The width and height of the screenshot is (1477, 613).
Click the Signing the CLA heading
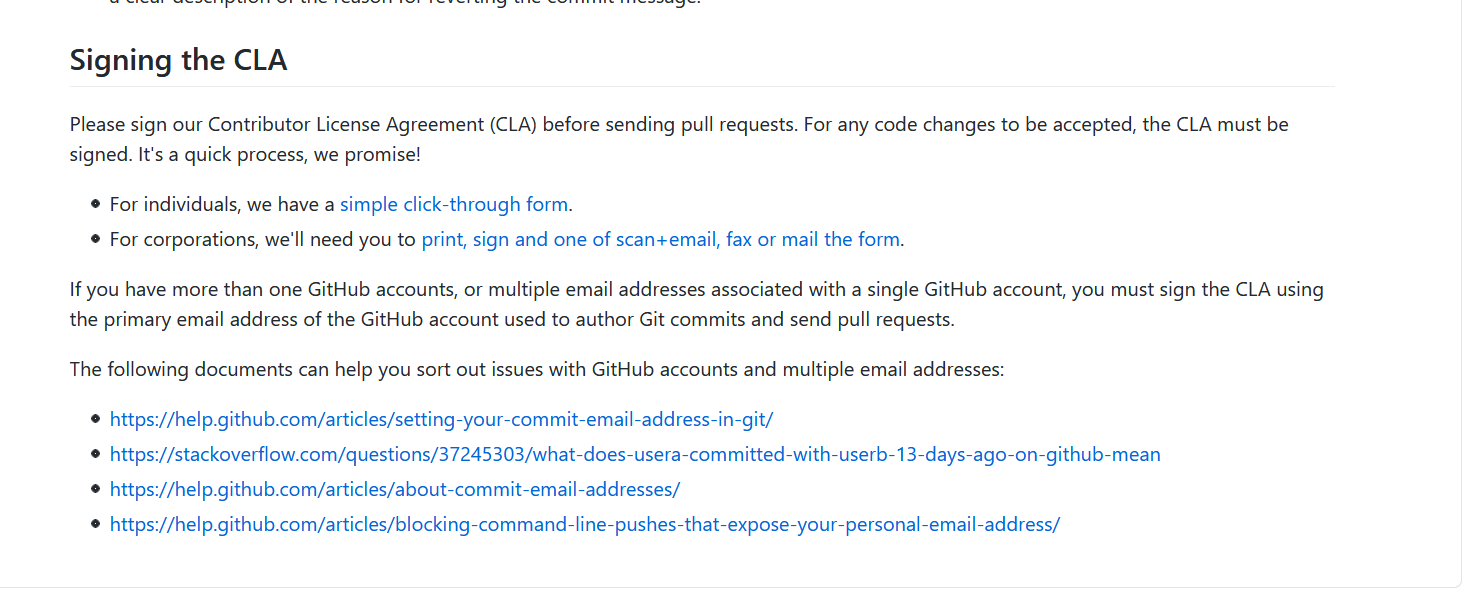pyautogui.click(x=178, y=60)
